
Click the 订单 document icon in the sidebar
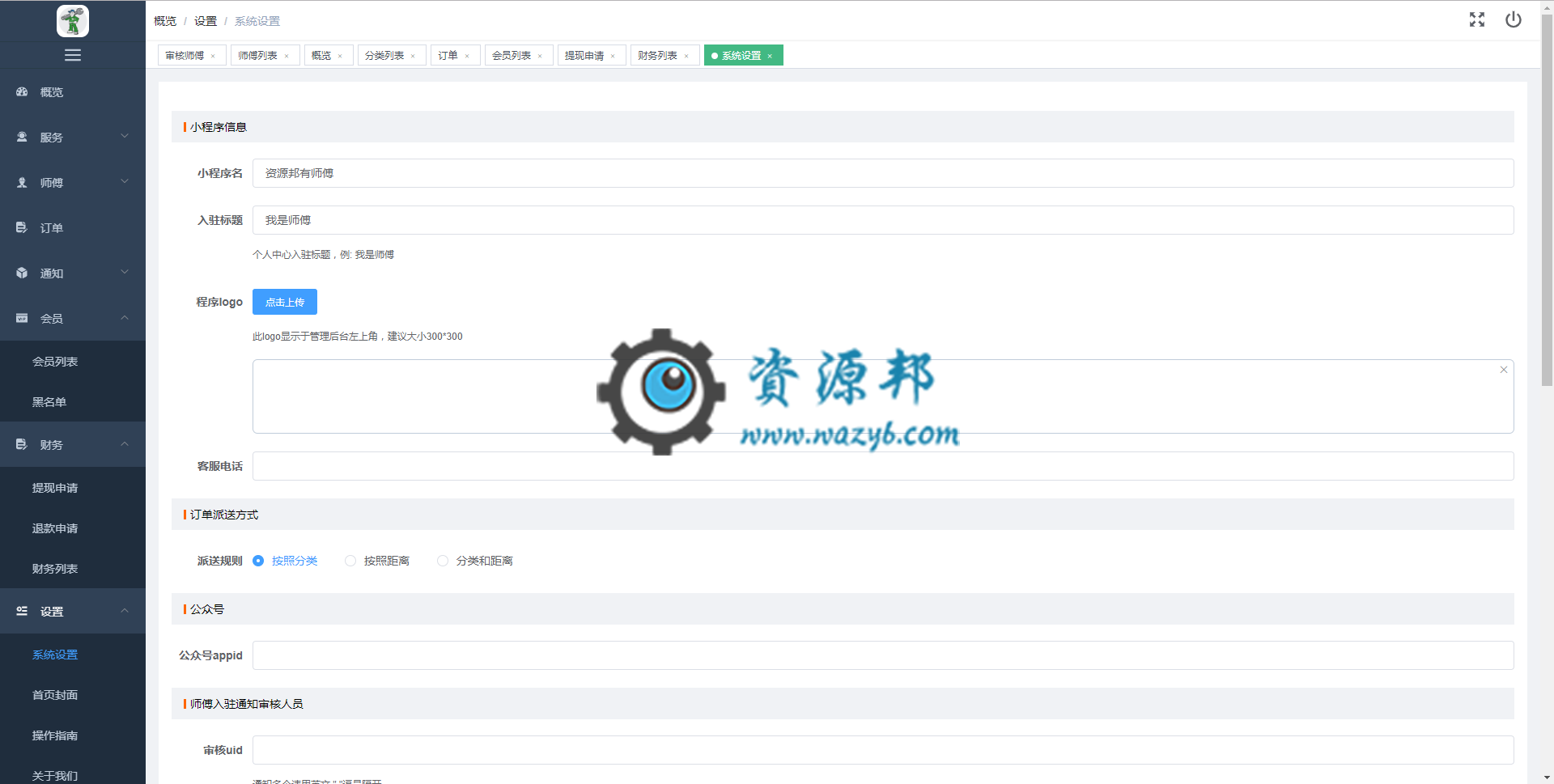point(22,228)
